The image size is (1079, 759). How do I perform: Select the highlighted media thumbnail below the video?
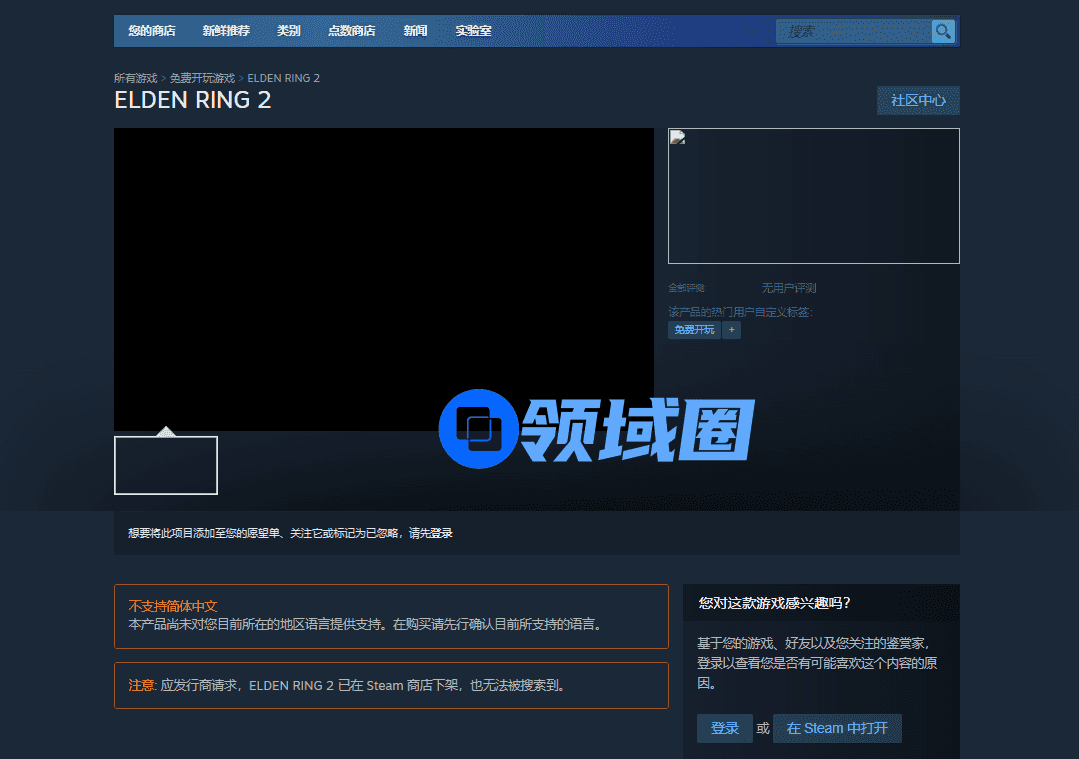pos(166,465)
